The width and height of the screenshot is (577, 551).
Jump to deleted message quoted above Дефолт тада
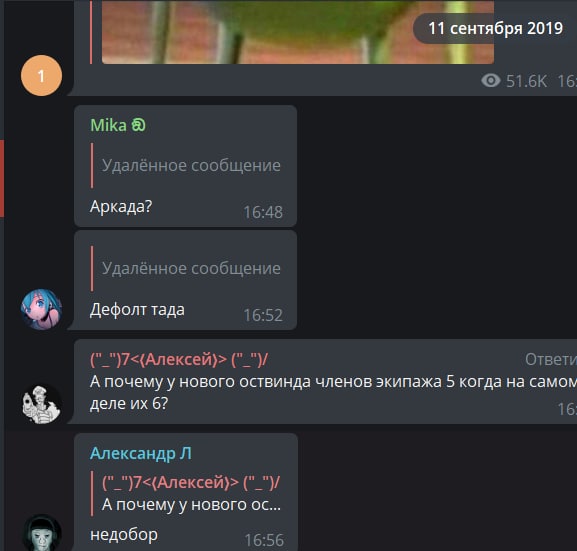pos(186,269)
